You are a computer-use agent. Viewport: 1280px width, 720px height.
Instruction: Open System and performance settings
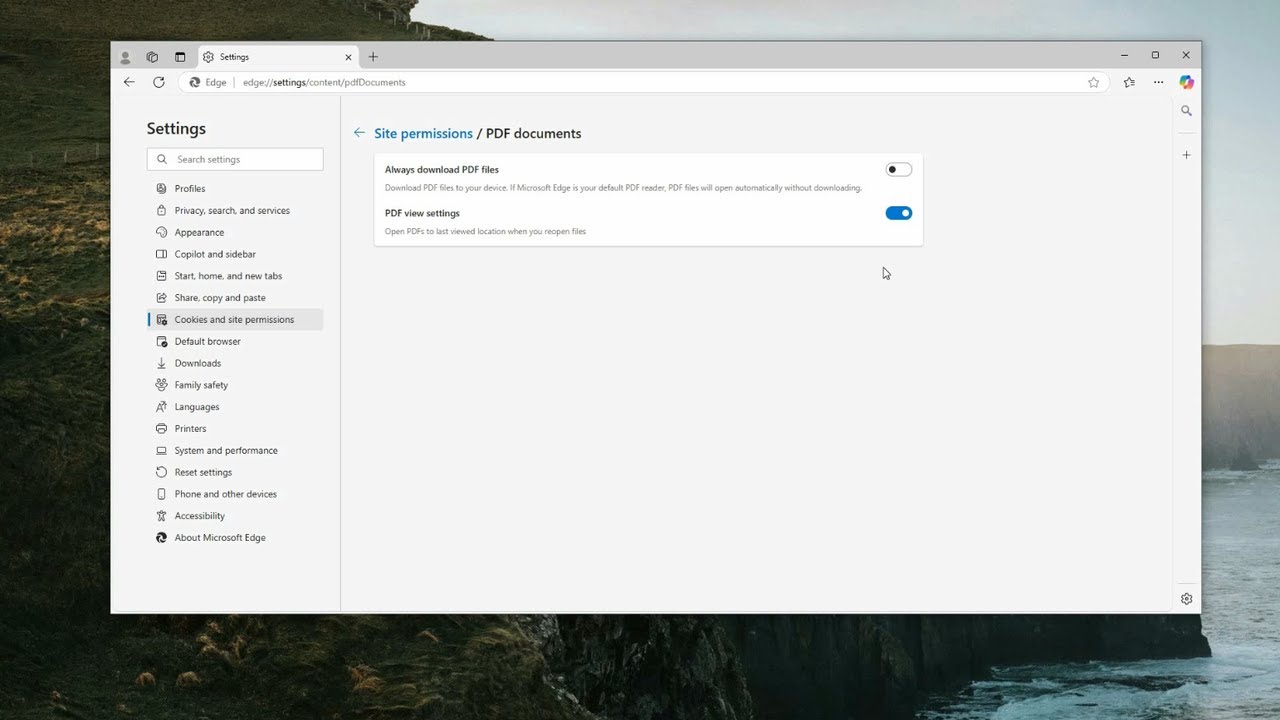(235, 451)
